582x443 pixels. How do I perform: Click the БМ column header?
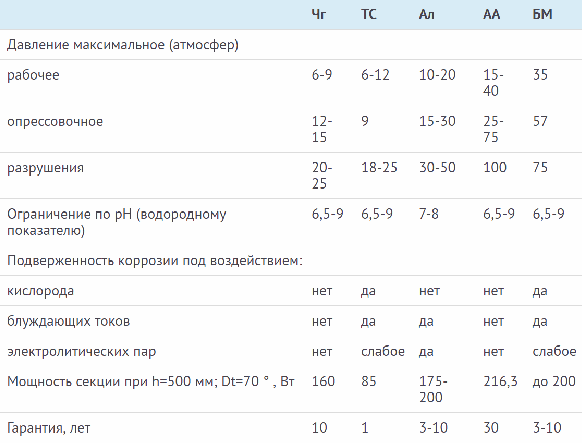pos(542,14)
